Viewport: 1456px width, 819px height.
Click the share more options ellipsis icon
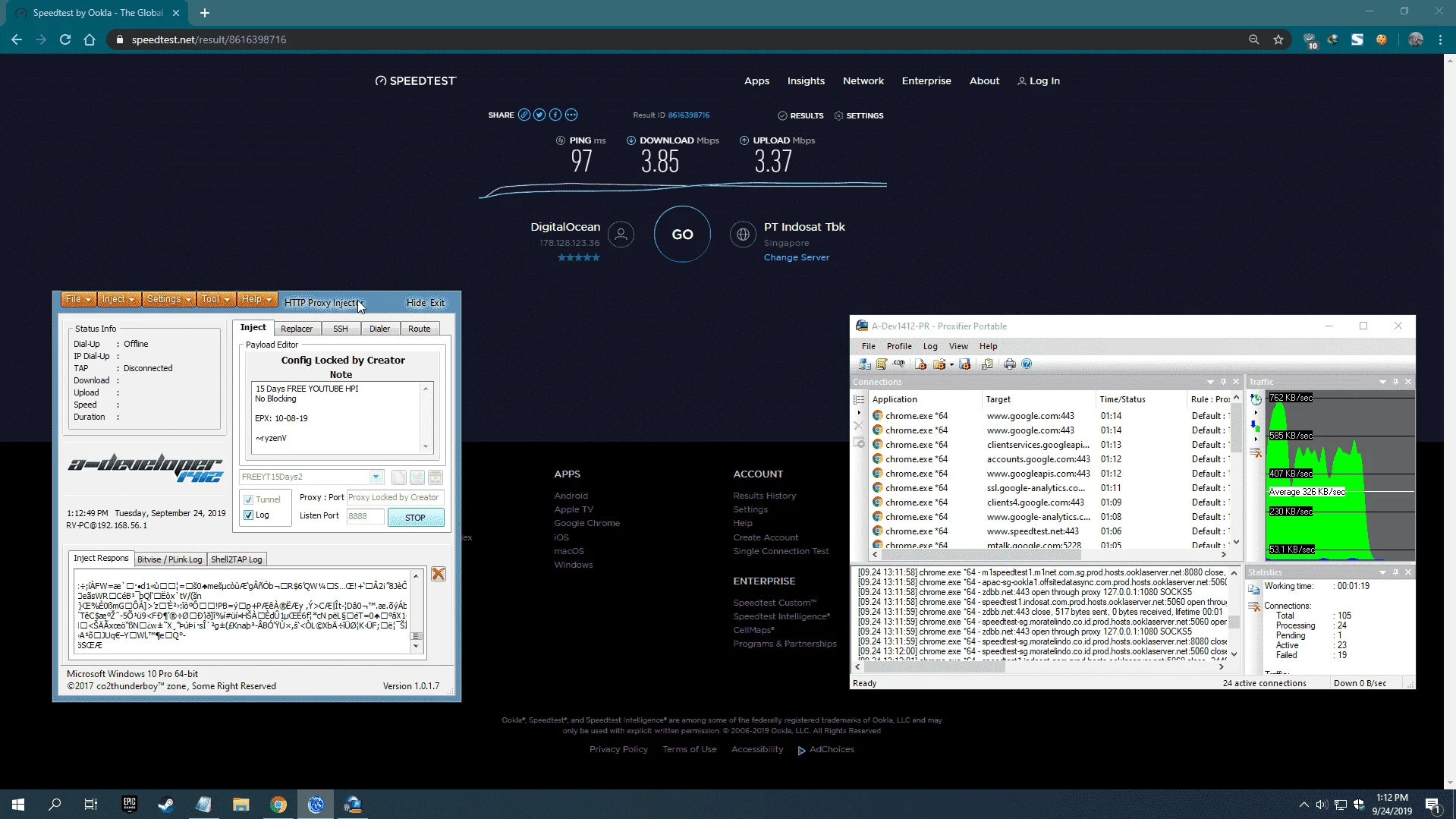coord(571,115)
